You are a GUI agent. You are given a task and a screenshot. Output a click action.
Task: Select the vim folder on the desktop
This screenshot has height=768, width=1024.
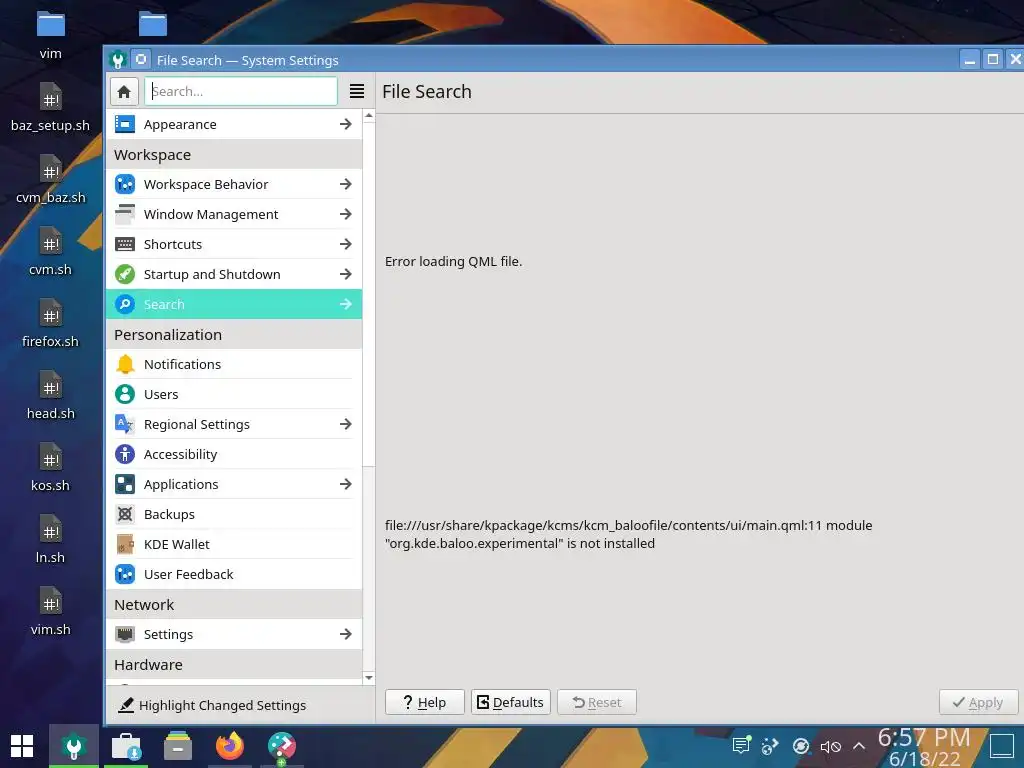point(50,36)
